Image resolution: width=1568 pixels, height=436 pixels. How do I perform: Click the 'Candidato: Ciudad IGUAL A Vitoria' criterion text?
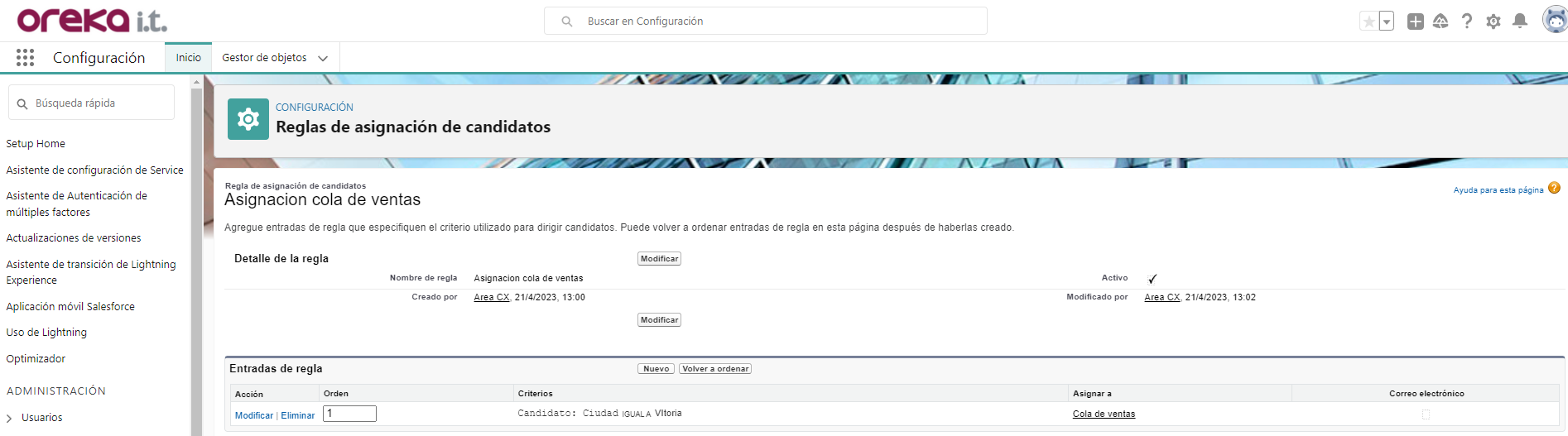[x=599, y=413]
